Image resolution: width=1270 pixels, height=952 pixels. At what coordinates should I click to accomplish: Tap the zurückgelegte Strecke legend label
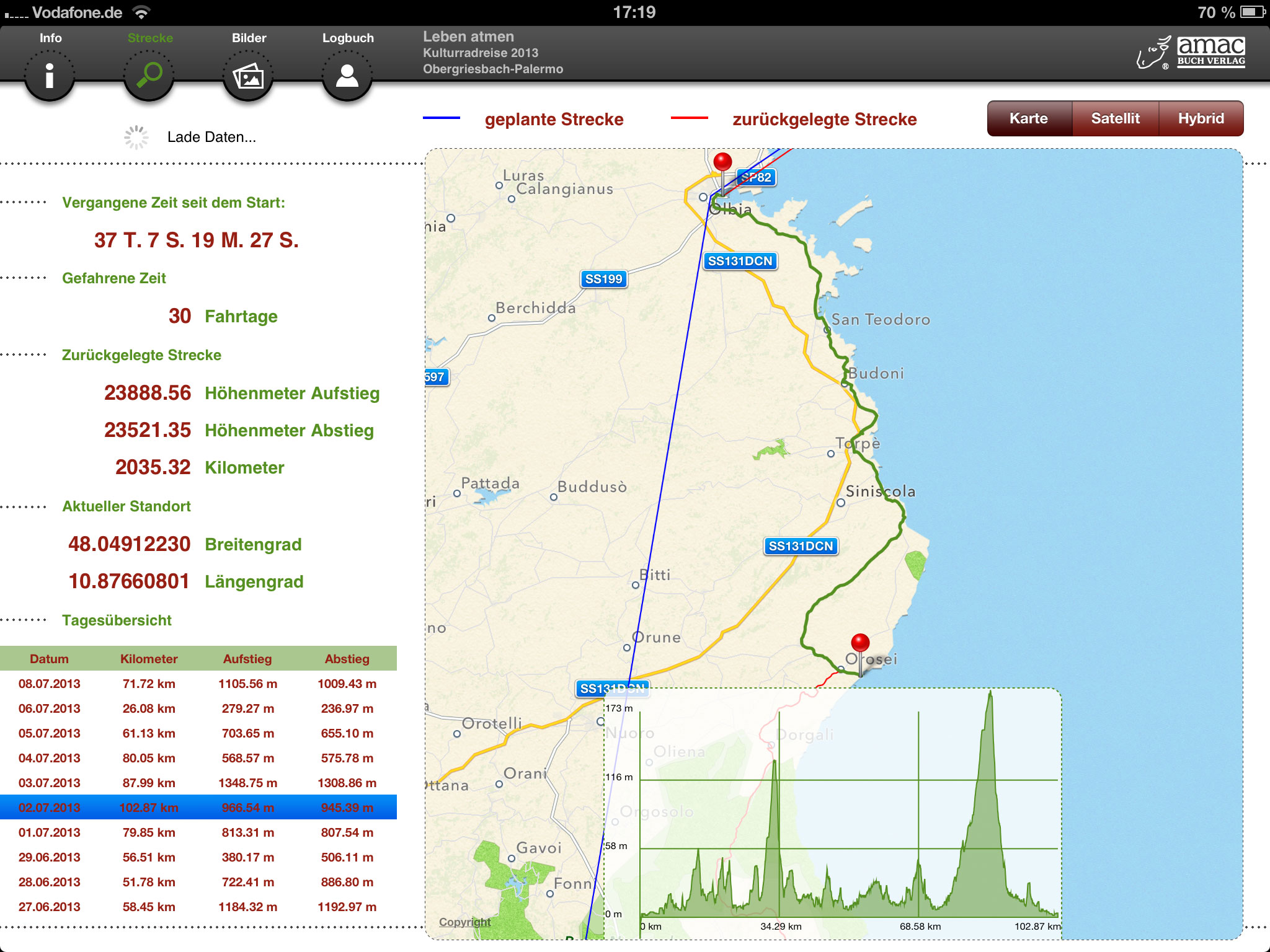824,119
